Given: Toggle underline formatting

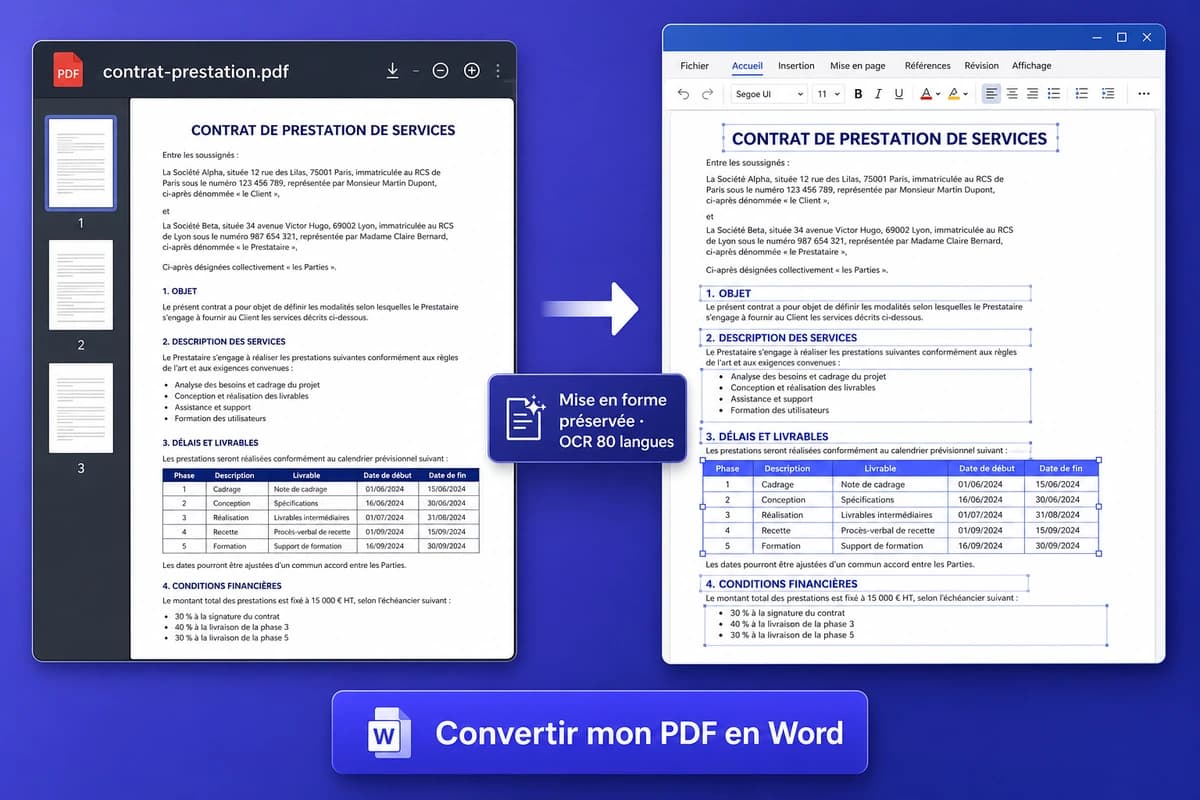Looking at the screenshot, I should pyautogui.click(x=899, y=94).
